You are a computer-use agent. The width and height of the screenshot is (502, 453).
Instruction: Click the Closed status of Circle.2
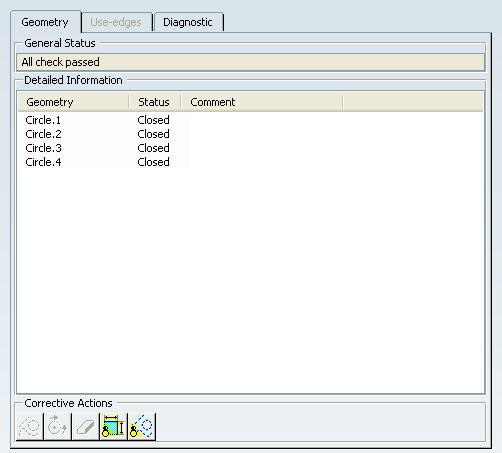pyautogui.click(x=153, y=134)
